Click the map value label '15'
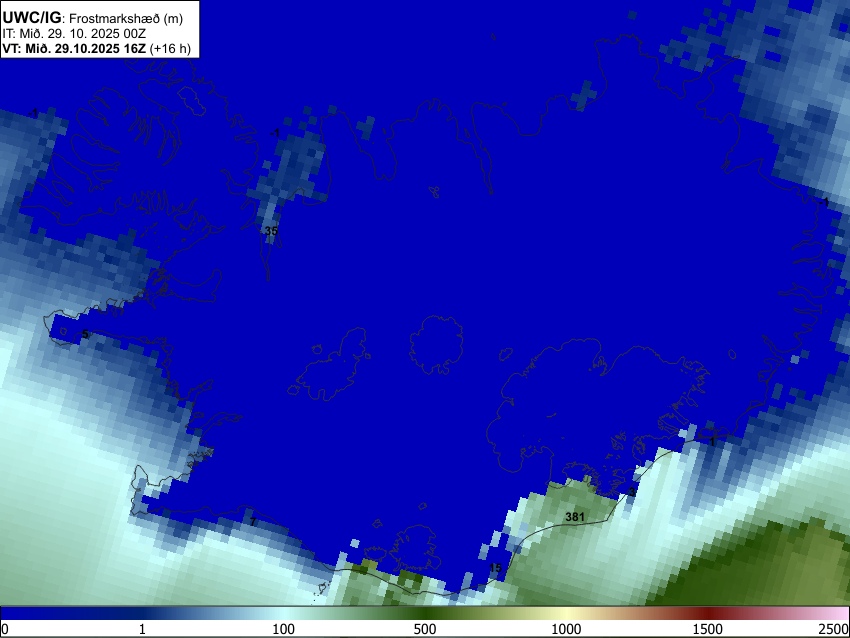 495,568
